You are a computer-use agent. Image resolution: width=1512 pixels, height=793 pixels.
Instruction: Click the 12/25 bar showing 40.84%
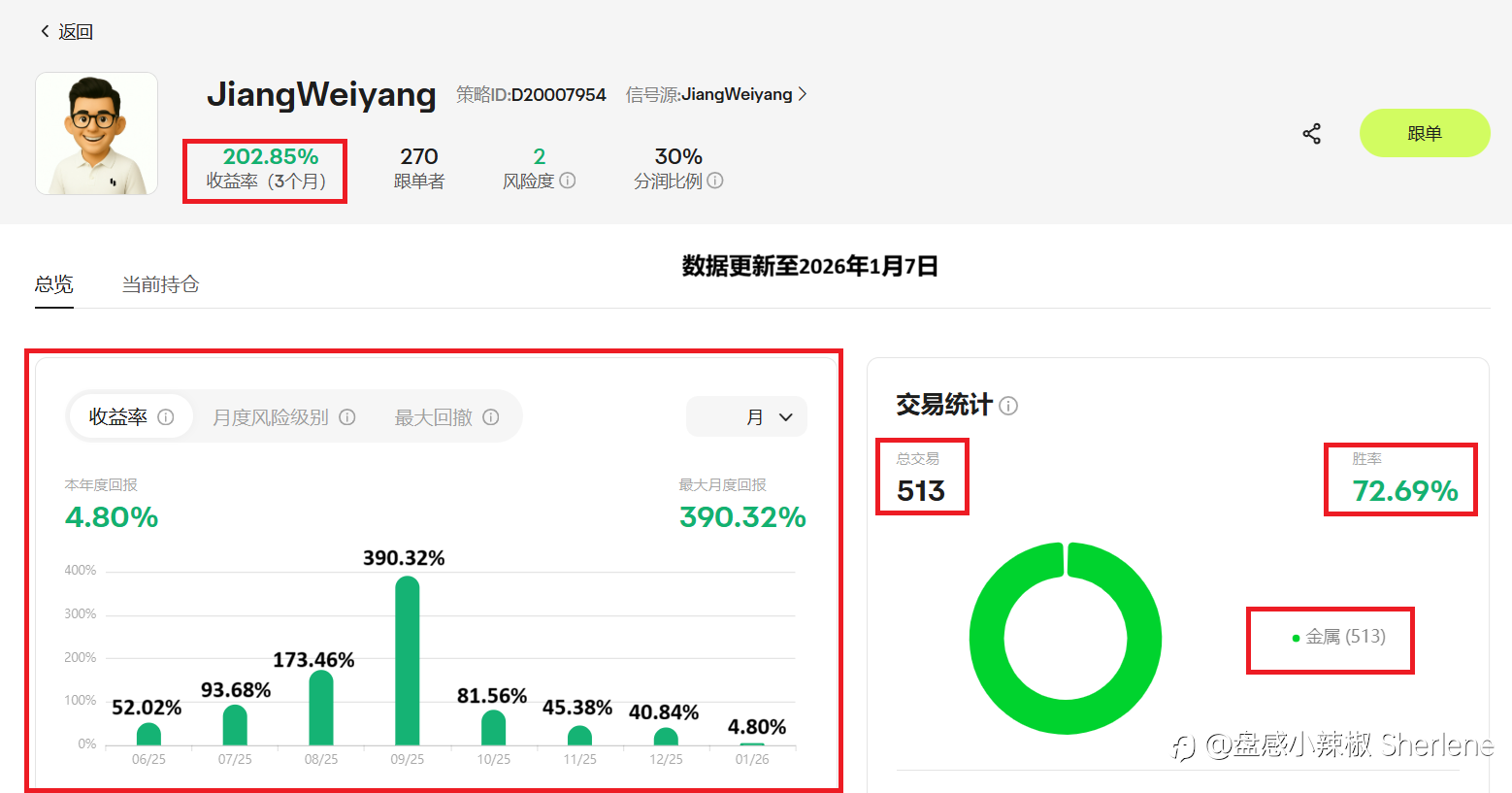tap(666, 737)
